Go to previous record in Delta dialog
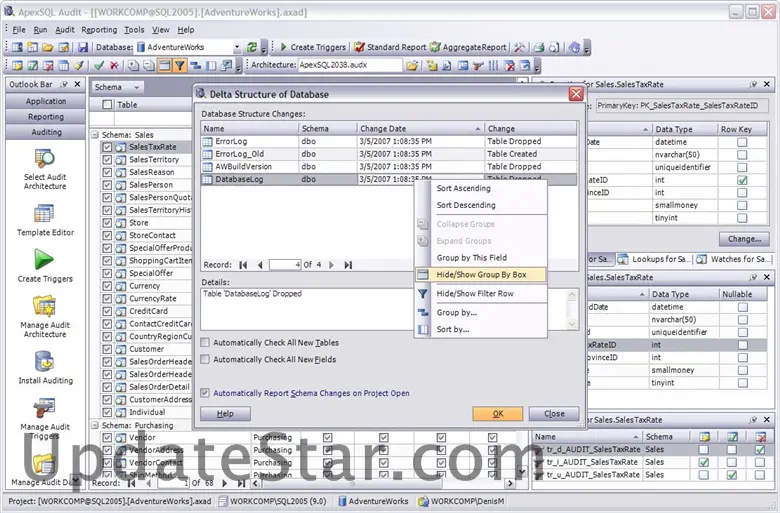The image size is (780, 513). [260, 265]
